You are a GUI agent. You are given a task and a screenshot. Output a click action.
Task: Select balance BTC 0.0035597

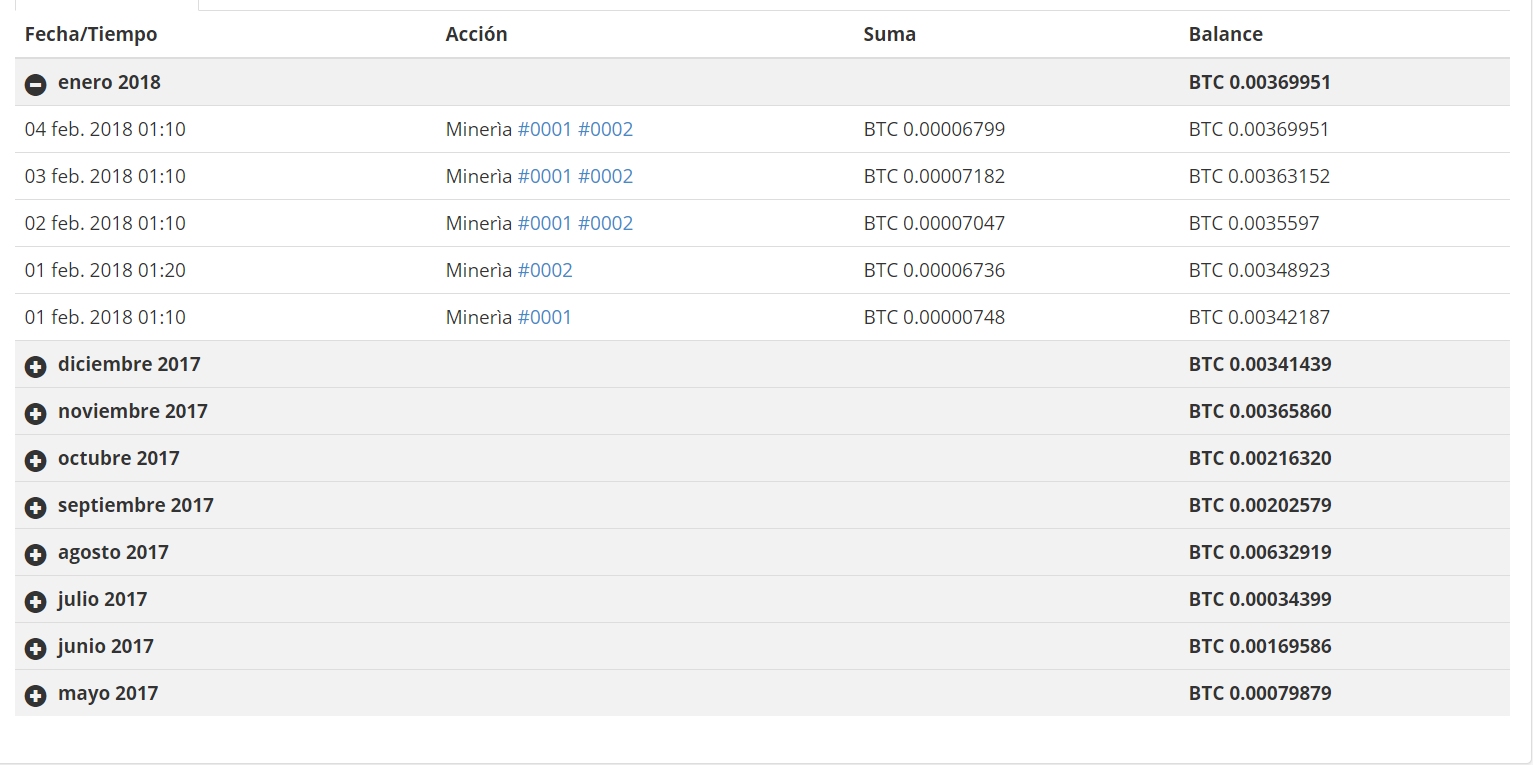(1254, 223)
